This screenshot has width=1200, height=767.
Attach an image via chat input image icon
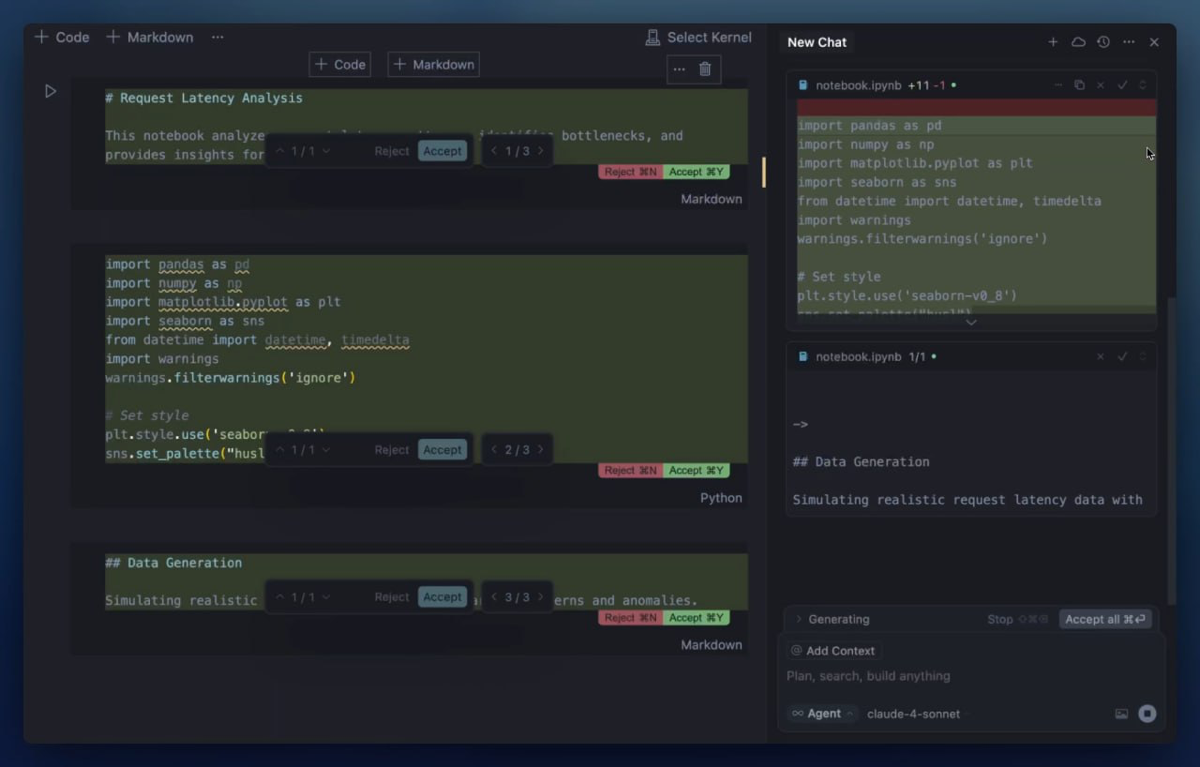click(x=1121, y=714)
